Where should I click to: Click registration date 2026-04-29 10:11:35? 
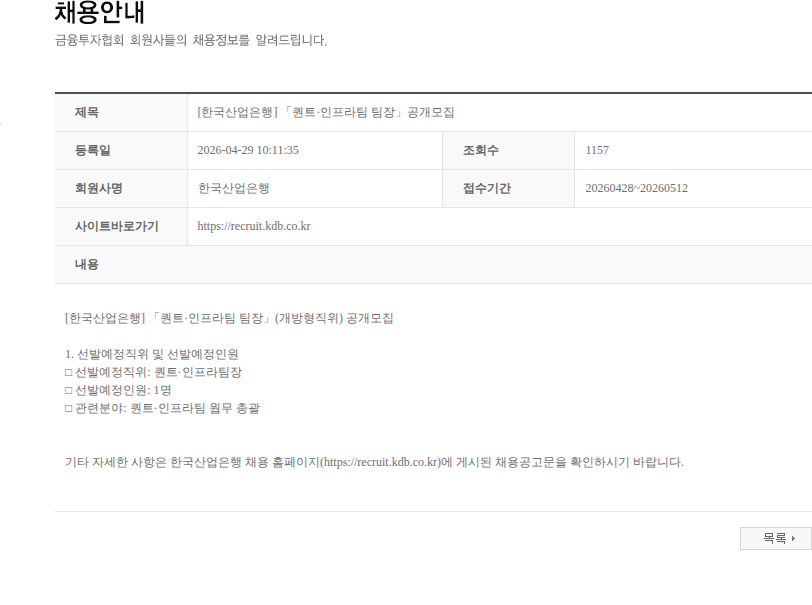coord(248,150)
